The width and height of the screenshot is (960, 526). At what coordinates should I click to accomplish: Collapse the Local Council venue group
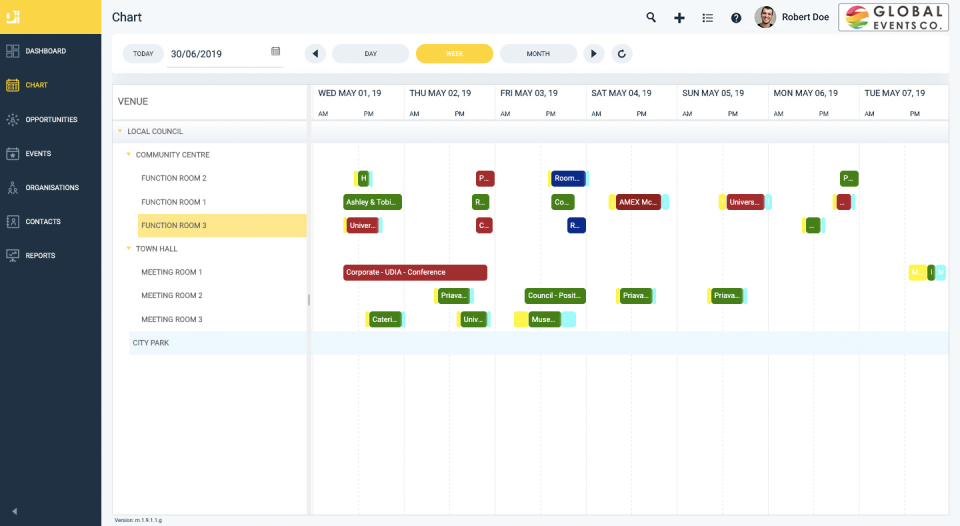tap(120, 131)
